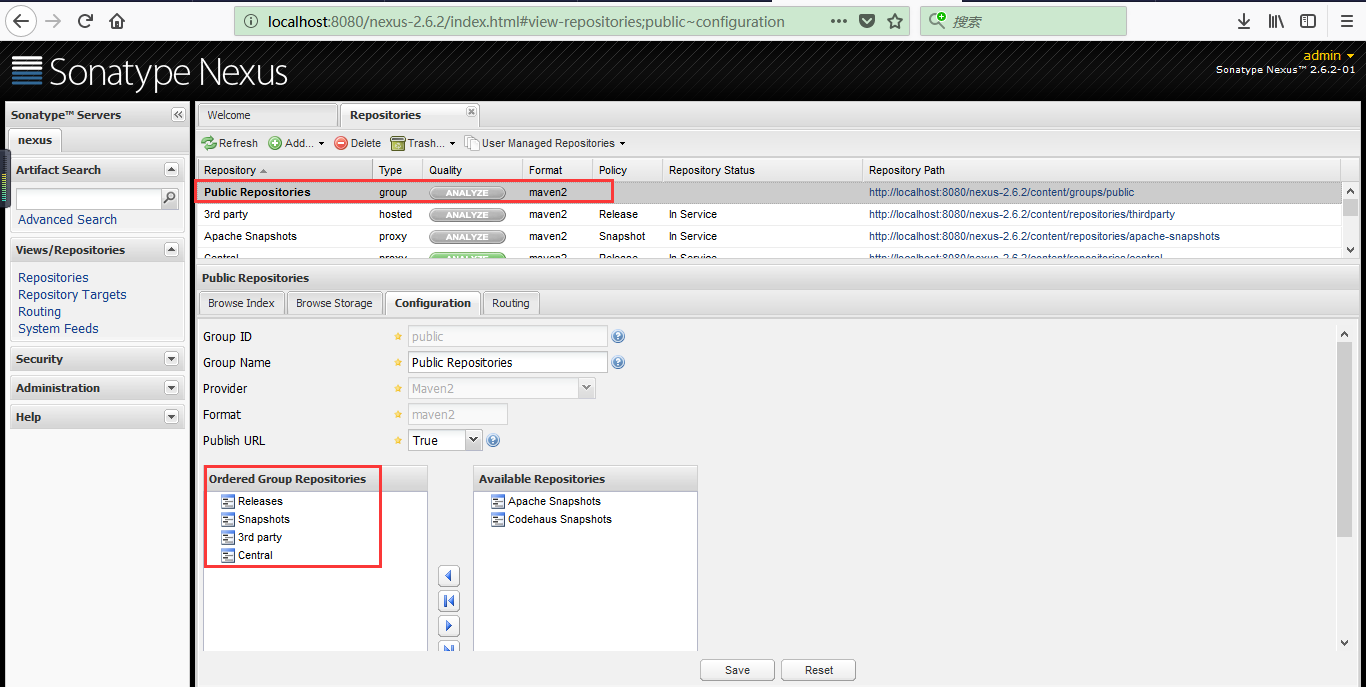1366x687 pixels.
Task: Click ANALYZE for Public Repositories row
Action: (x=467, y=193)
